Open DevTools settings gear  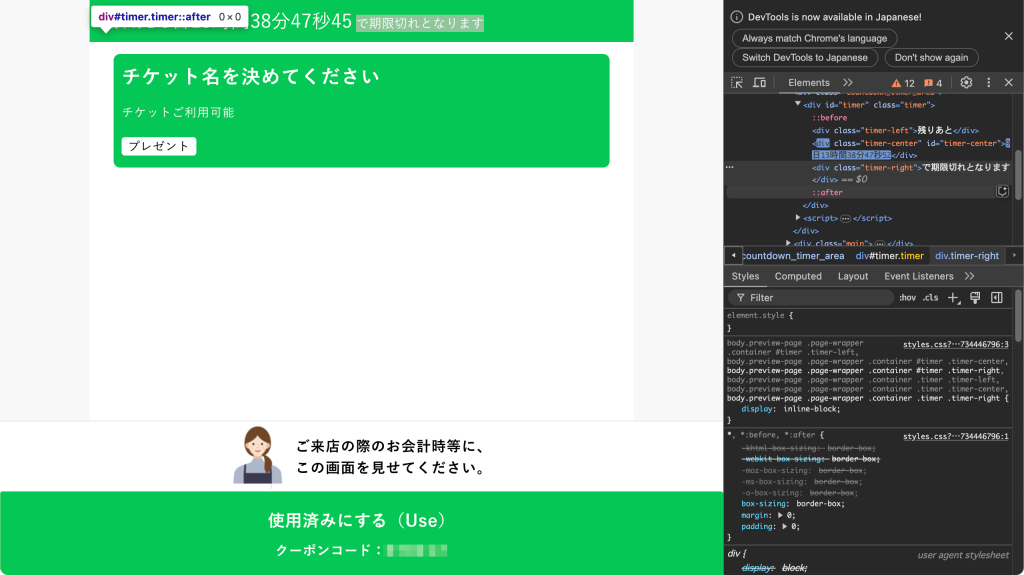966,82
